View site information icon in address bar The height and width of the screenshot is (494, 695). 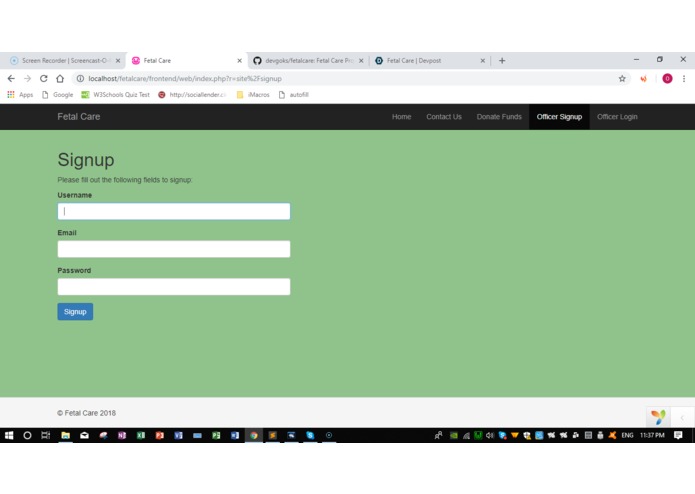coord(80,78)
